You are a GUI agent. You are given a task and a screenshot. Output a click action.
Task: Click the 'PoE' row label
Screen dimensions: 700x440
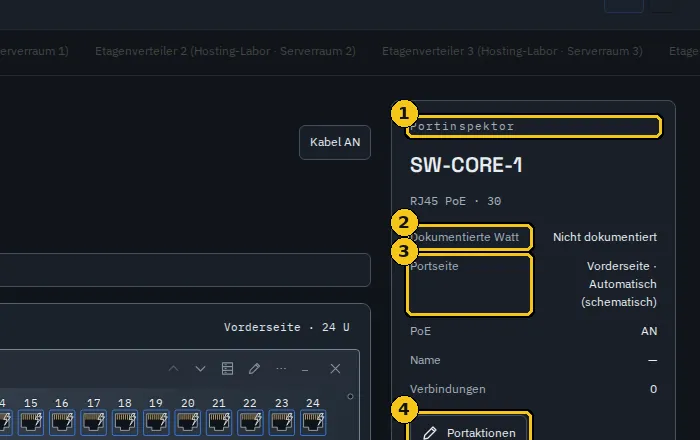tap(420, 331)
